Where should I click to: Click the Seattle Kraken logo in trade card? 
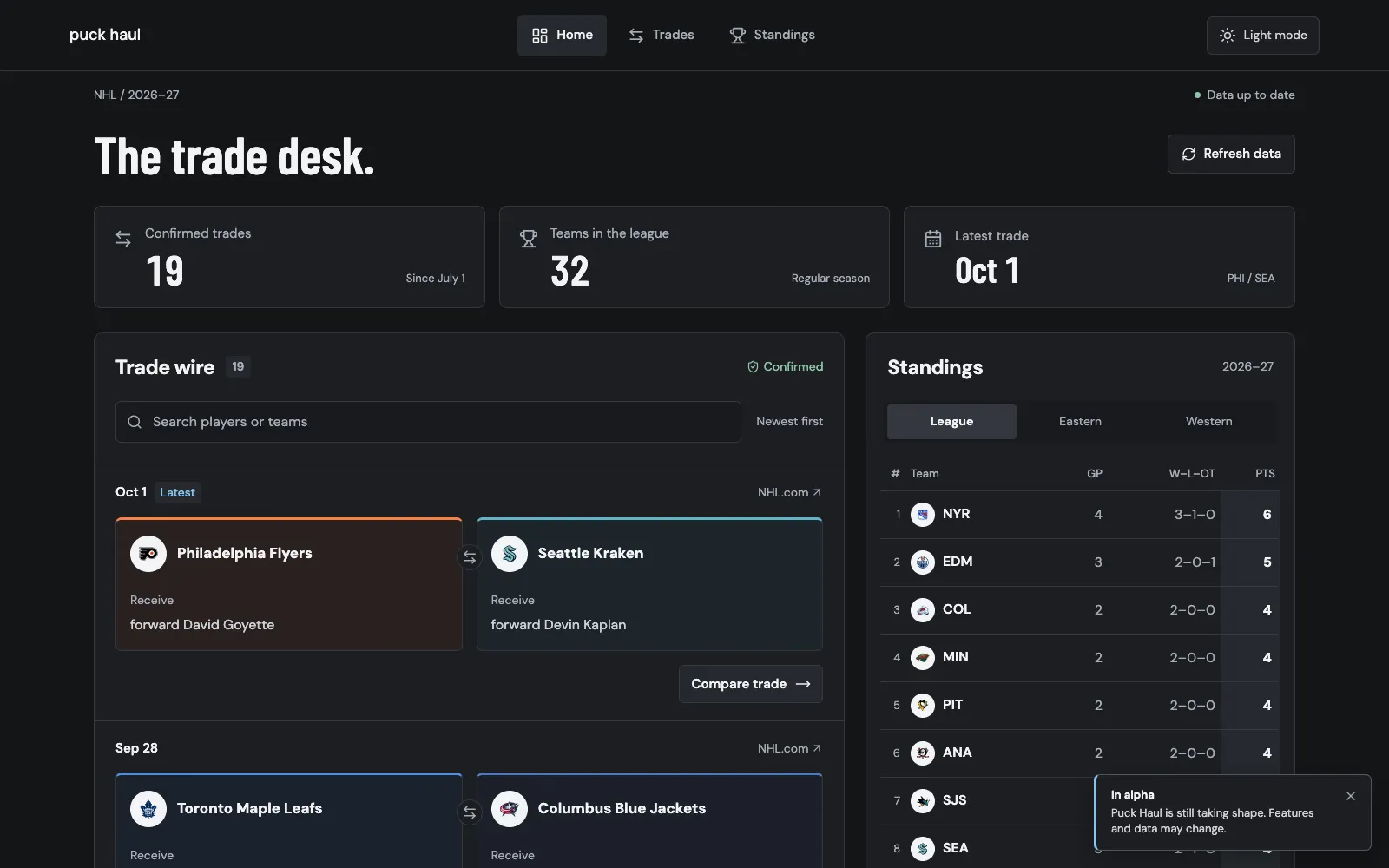[x=510, y=554]
